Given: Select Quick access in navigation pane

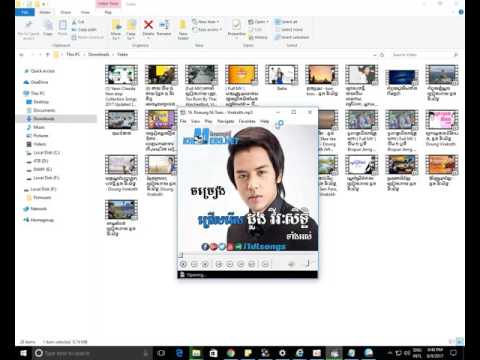Looking at the screenshot, I should (39, 71).
